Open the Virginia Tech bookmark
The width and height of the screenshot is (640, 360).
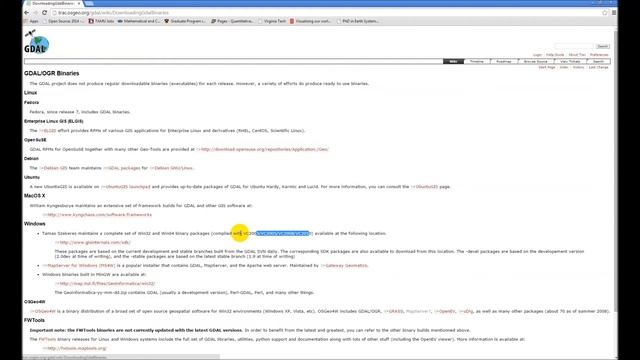(x=272, y=21)
